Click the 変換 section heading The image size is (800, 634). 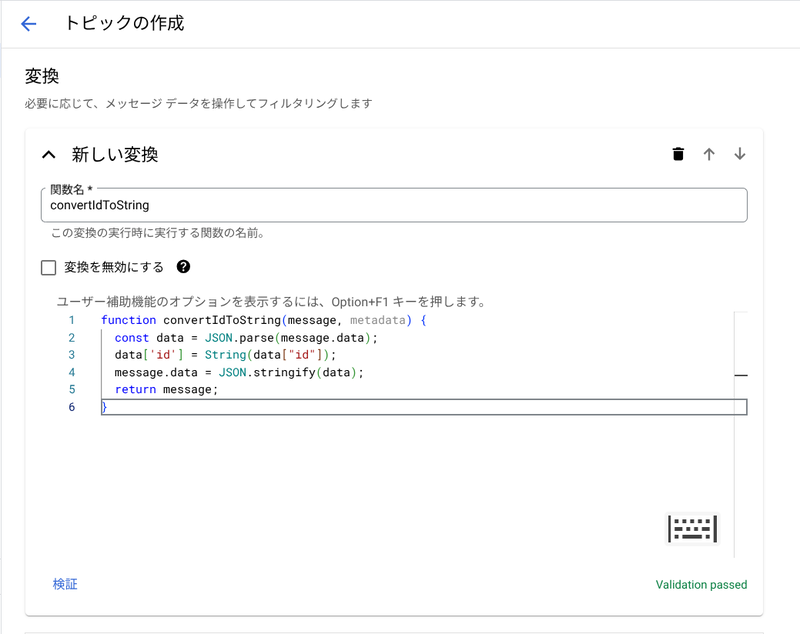(42, 77)
